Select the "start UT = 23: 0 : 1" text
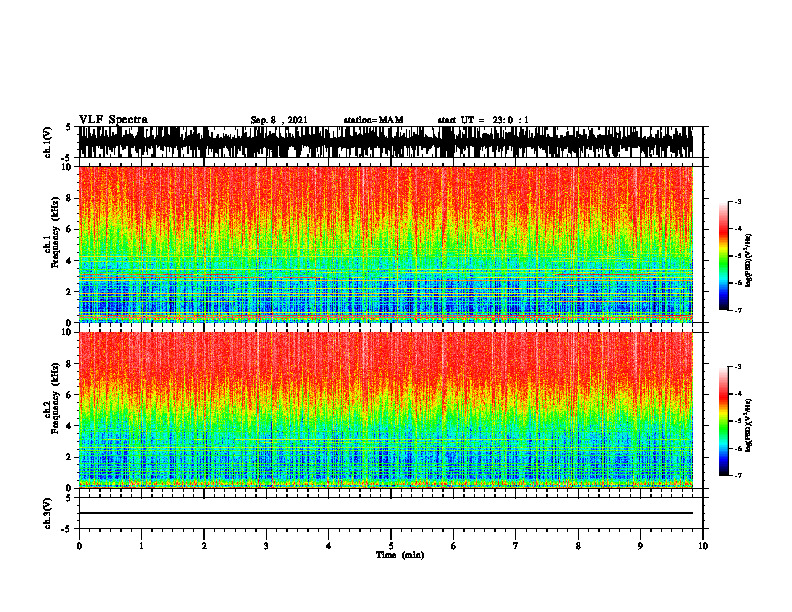This screenshot has height=612, width=792. 483,120
